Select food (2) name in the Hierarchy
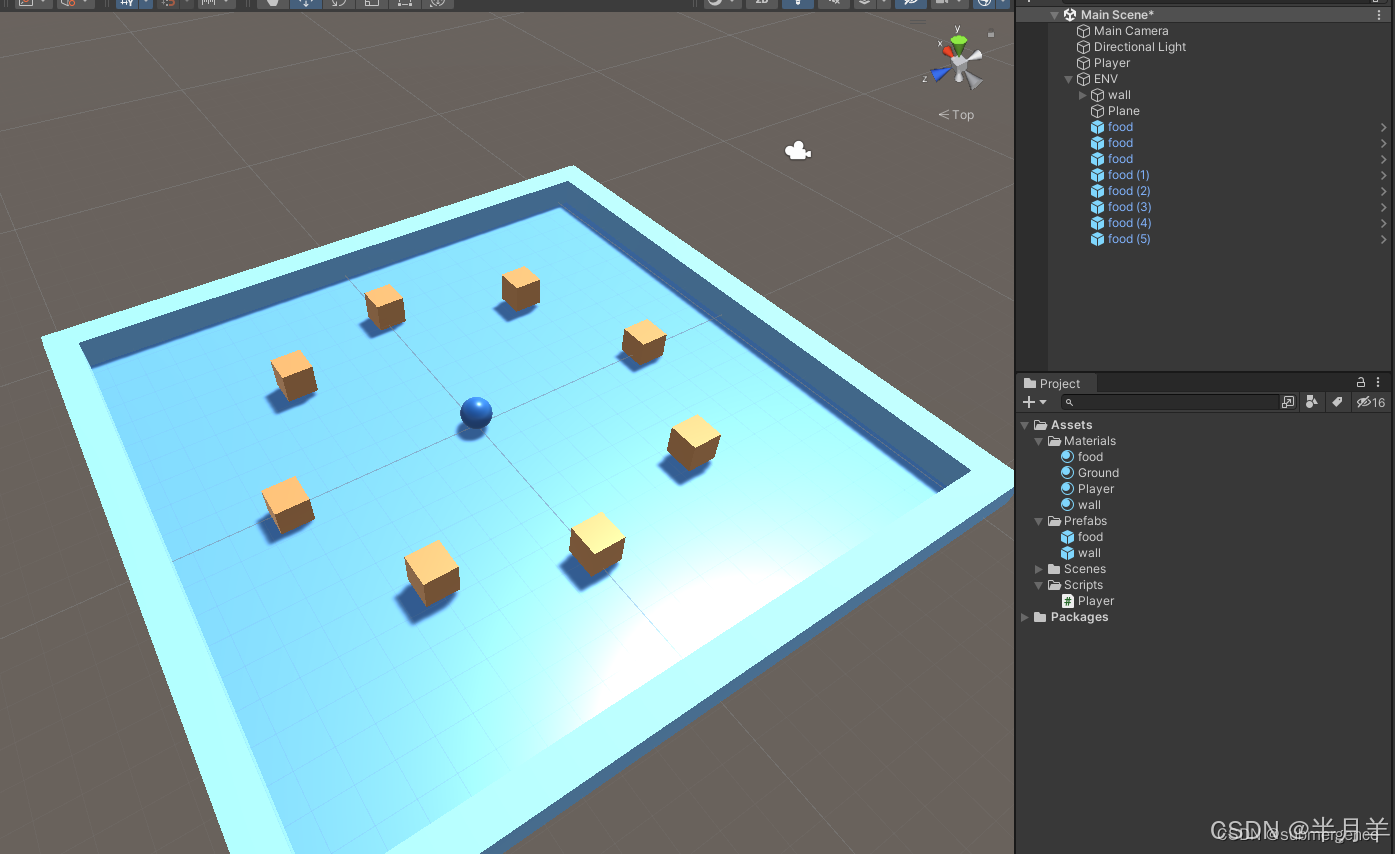Screen dimensions: 1395x854 click(x=1129, y=191)
